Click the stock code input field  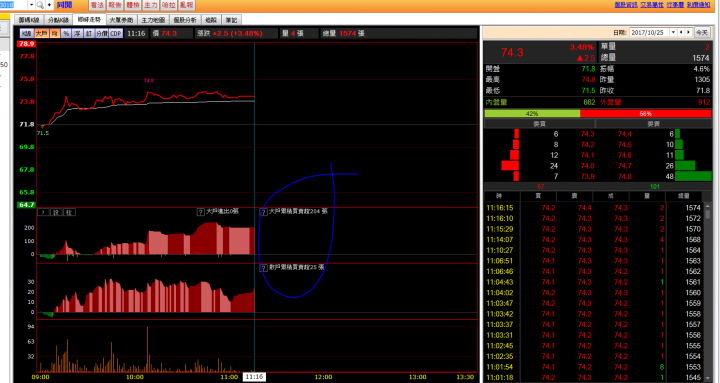[14, 5]
